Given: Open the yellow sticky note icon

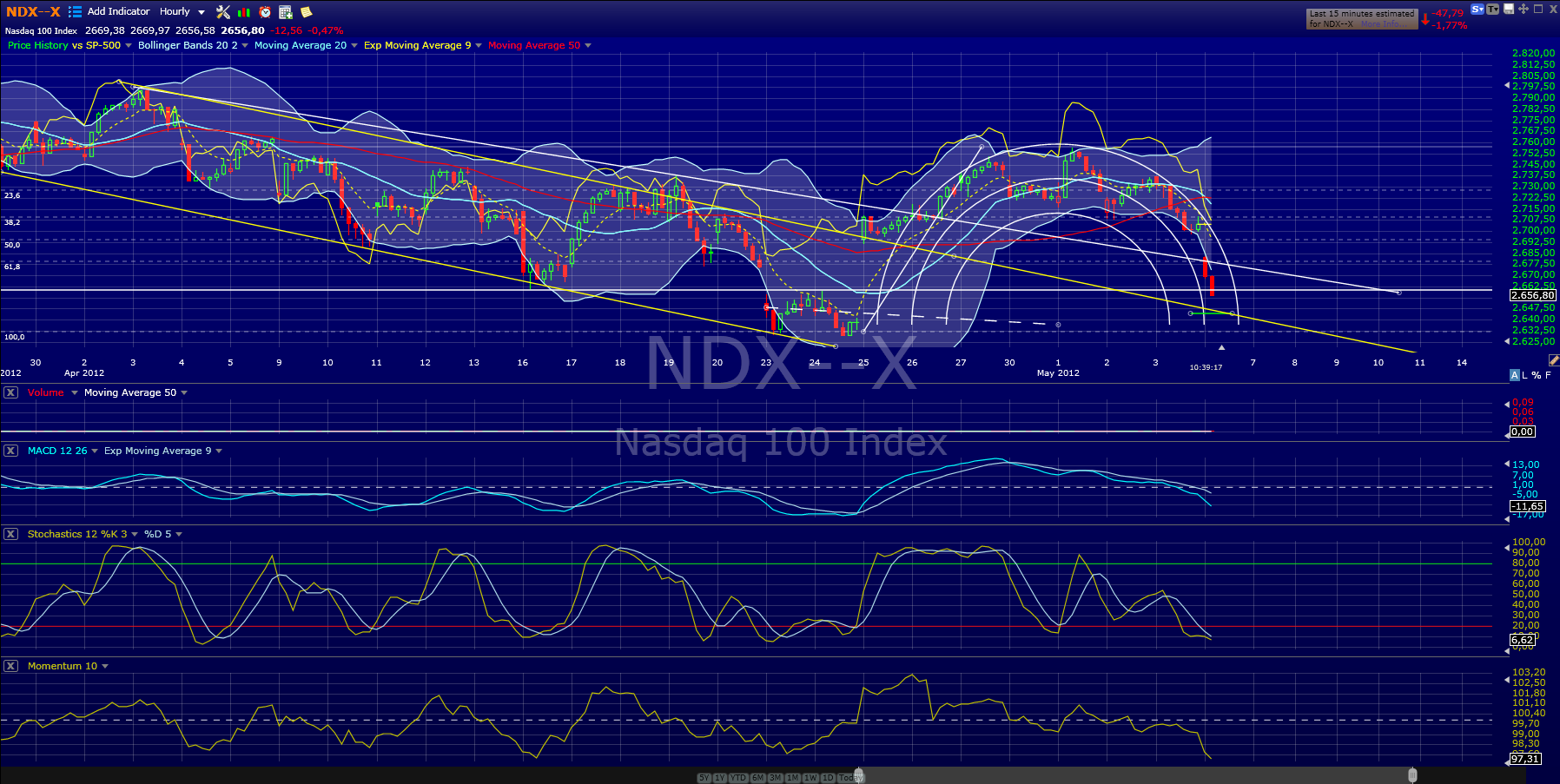Looking at the screenshot, I should [306, 12].
